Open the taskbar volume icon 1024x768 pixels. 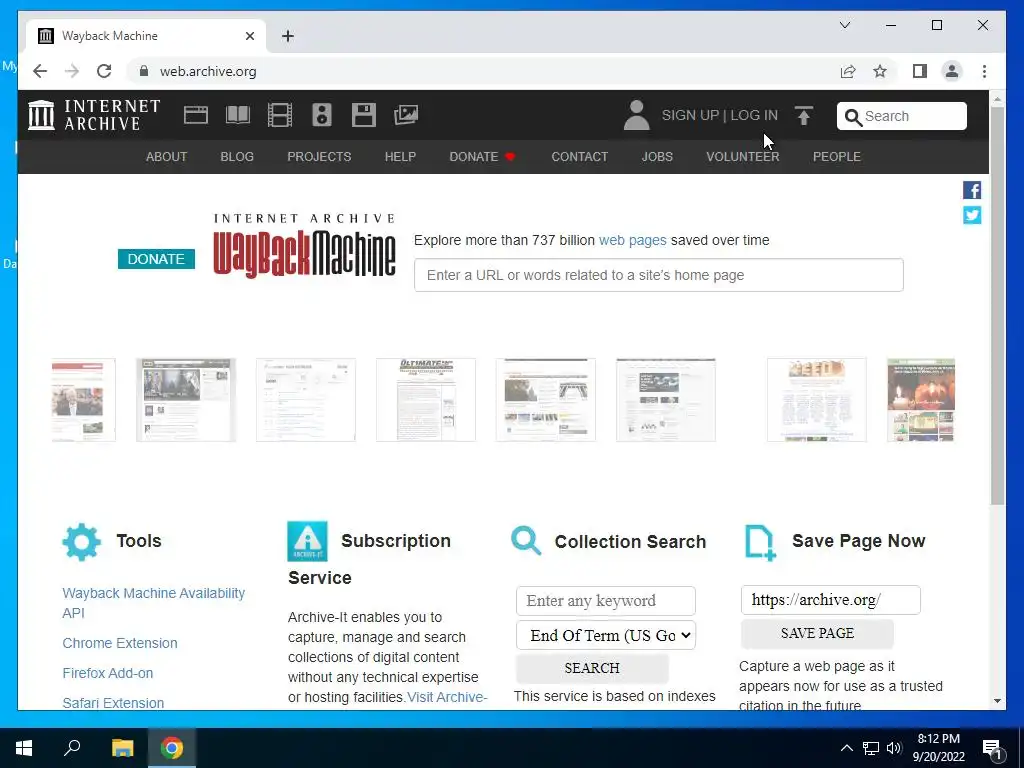[x=894, y=748]
